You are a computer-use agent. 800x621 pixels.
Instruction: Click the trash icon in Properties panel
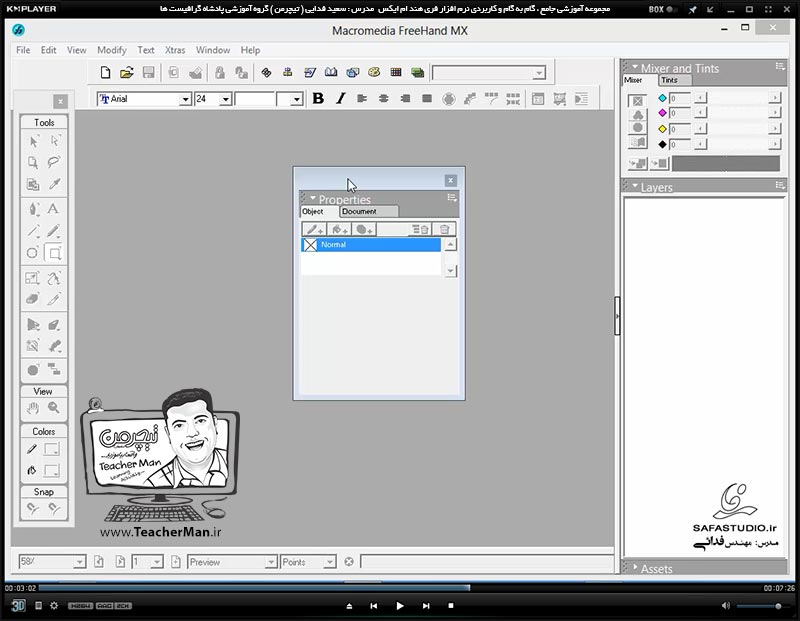tap(444, 230)
